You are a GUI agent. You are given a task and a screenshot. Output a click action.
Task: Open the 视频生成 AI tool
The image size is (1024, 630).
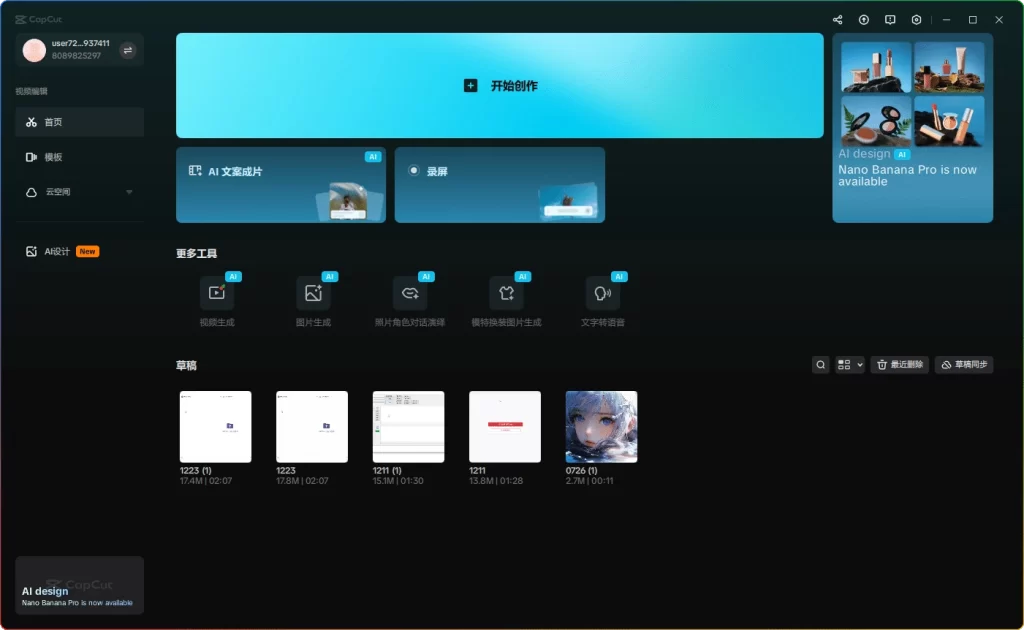[218, 292]
